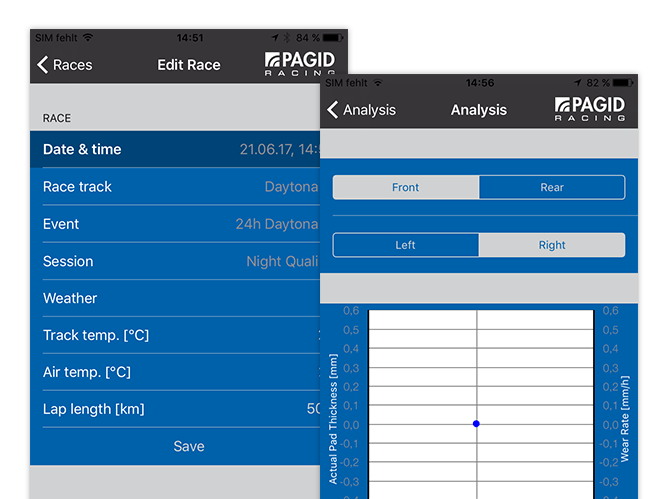Screen dimensions: 668x499
Task: Open the Event row
Action: click(175, 224)
